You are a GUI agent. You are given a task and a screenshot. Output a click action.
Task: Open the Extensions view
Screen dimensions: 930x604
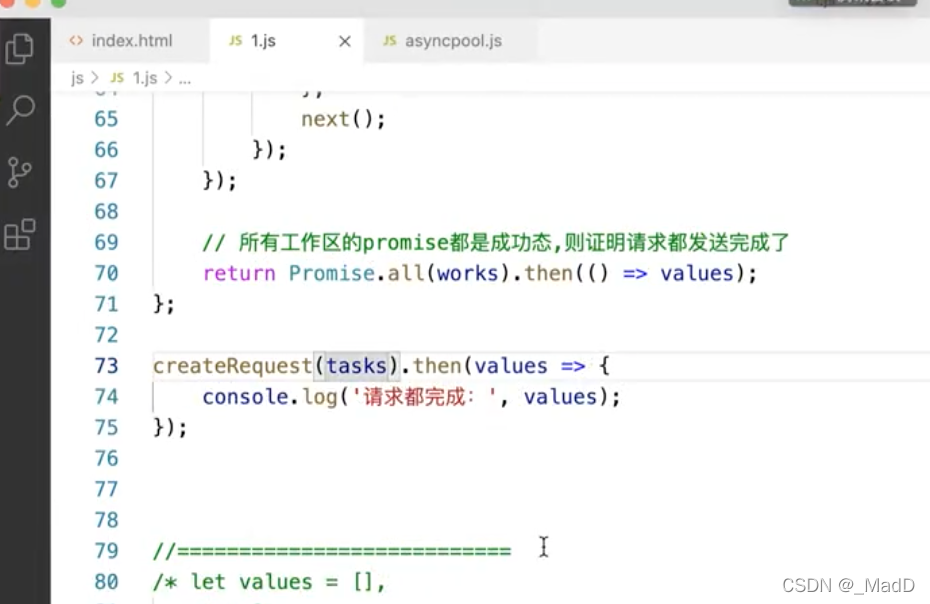coord(20,234)
